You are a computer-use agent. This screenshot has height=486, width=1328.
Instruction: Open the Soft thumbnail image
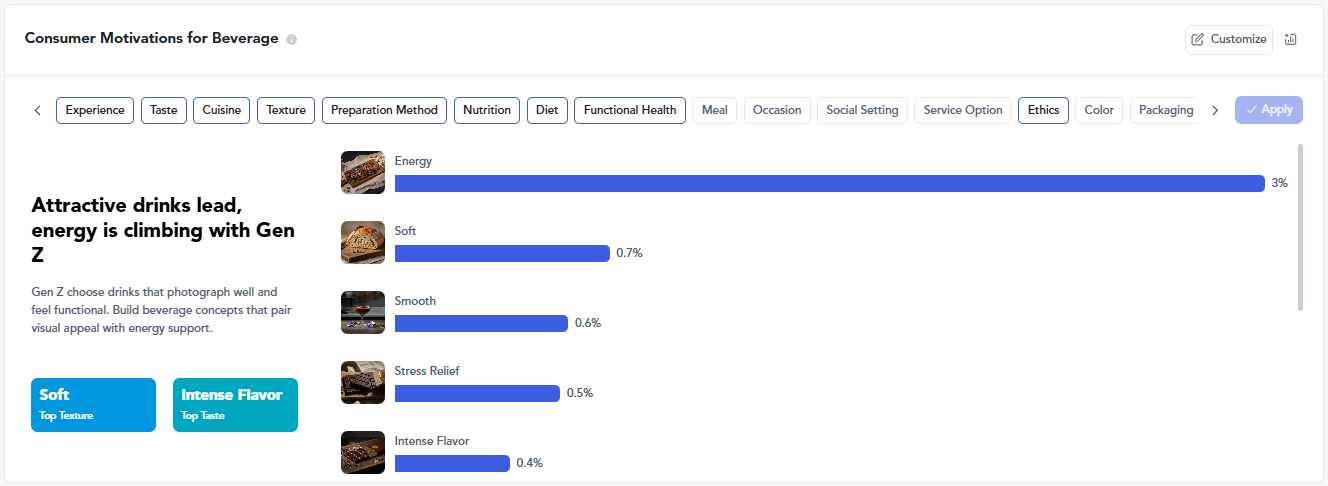pyautogui.click(x=363, y=242)
